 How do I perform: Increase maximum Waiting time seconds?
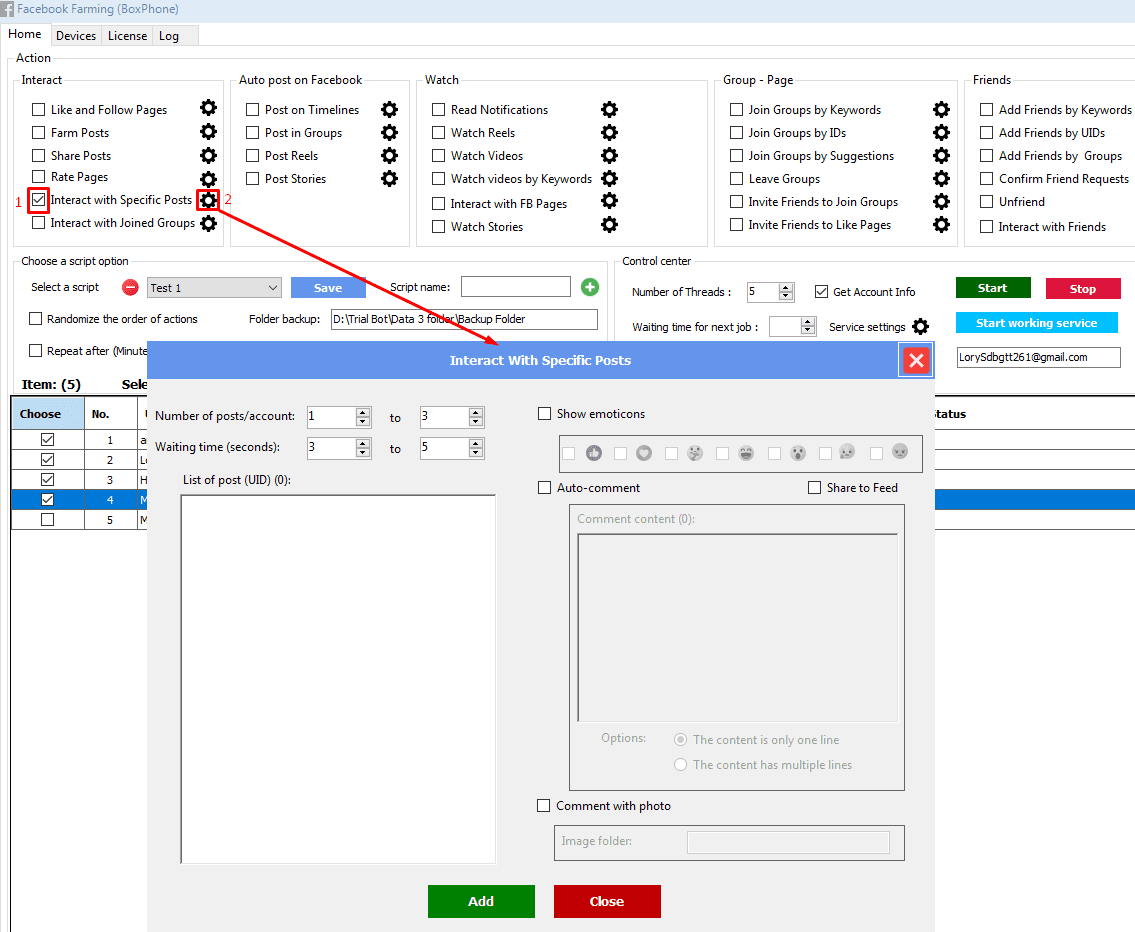point(476,444)
